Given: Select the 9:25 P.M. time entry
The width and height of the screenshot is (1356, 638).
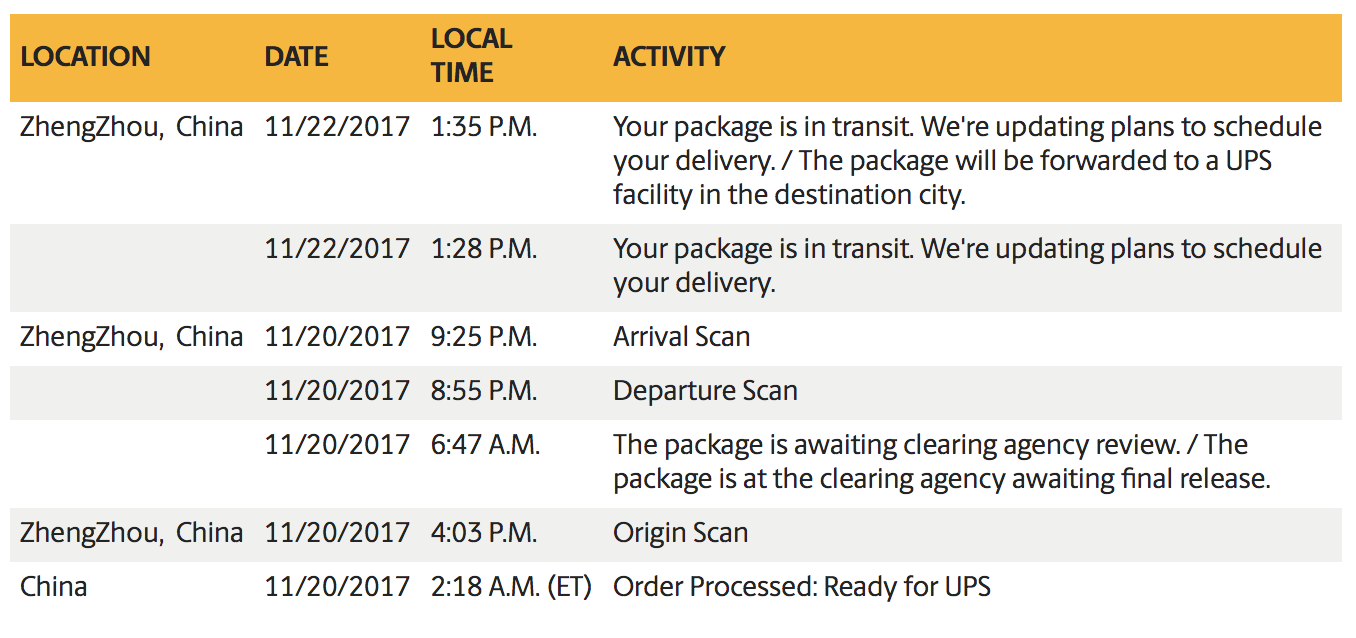Looking at the screenshot, I should tap(484, 337).
